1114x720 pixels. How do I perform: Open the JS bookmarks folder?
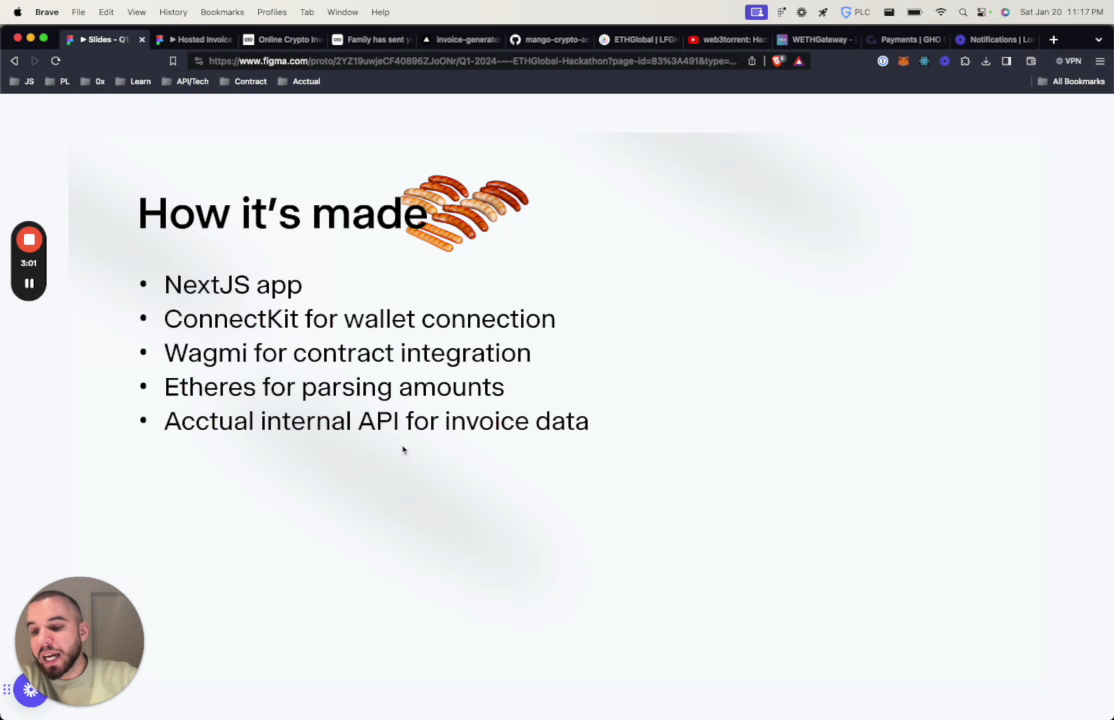21,82
